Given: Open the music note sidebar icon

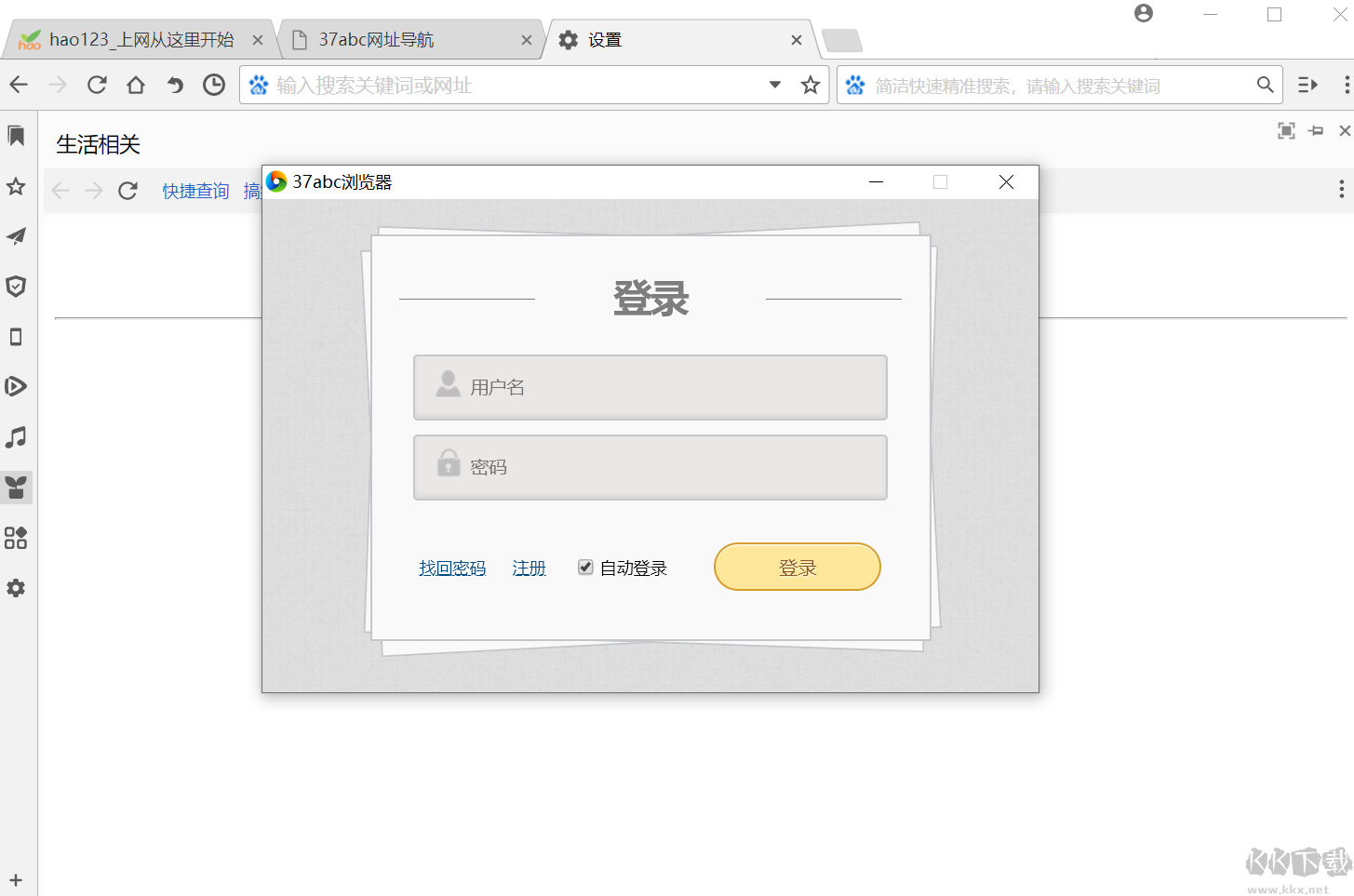Looking at the screenshot, I should [x=16, y=437].
